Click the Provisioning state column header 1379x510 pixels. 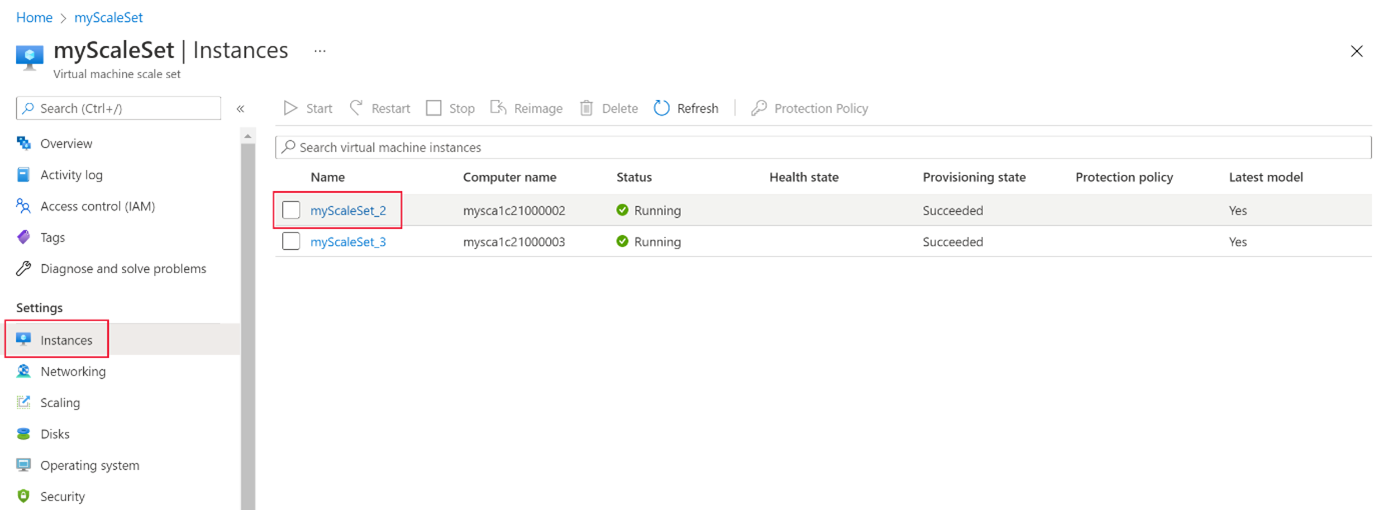(x=974, y=177)
